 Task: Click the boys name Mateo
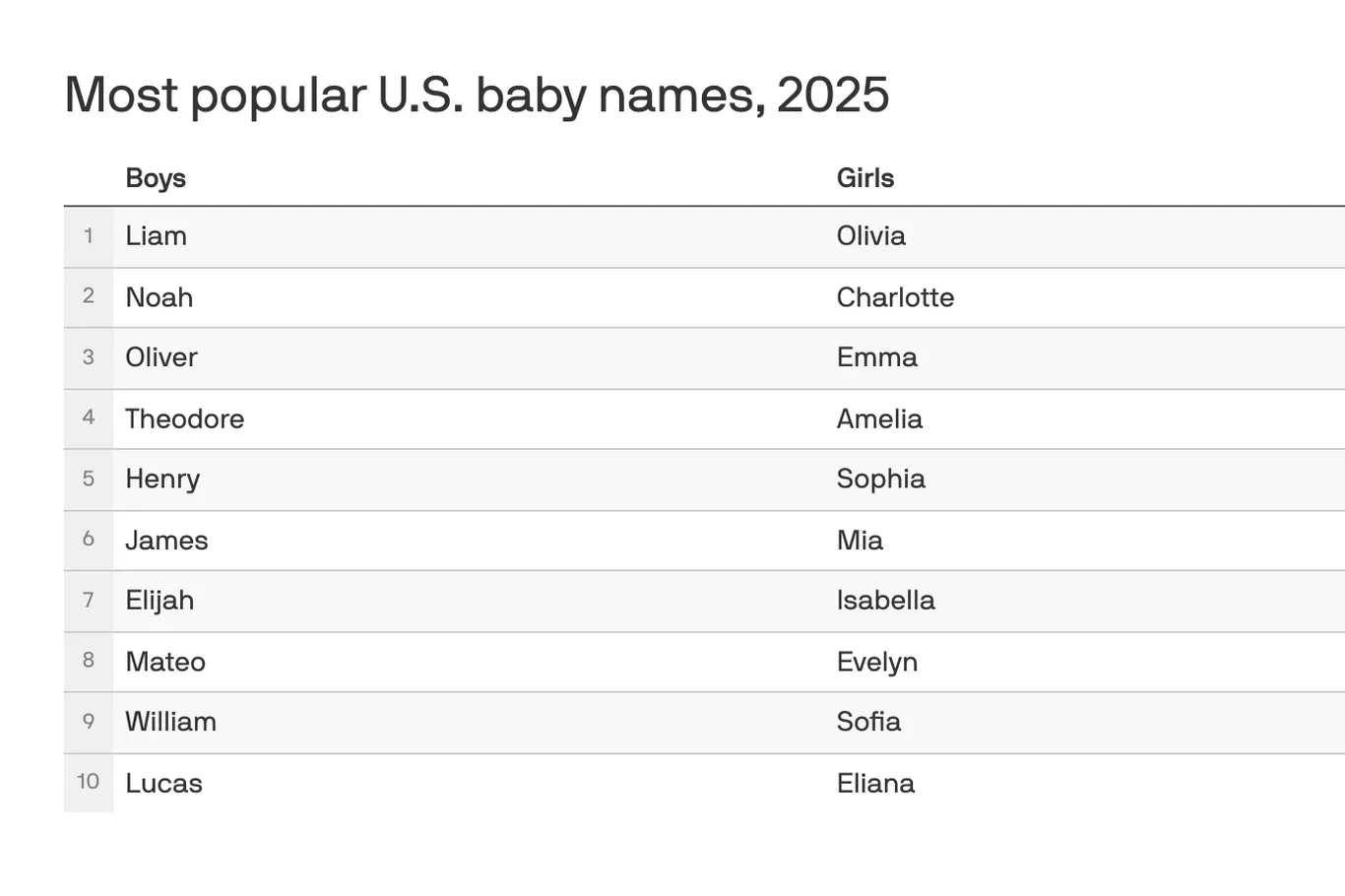coord(165,662)
